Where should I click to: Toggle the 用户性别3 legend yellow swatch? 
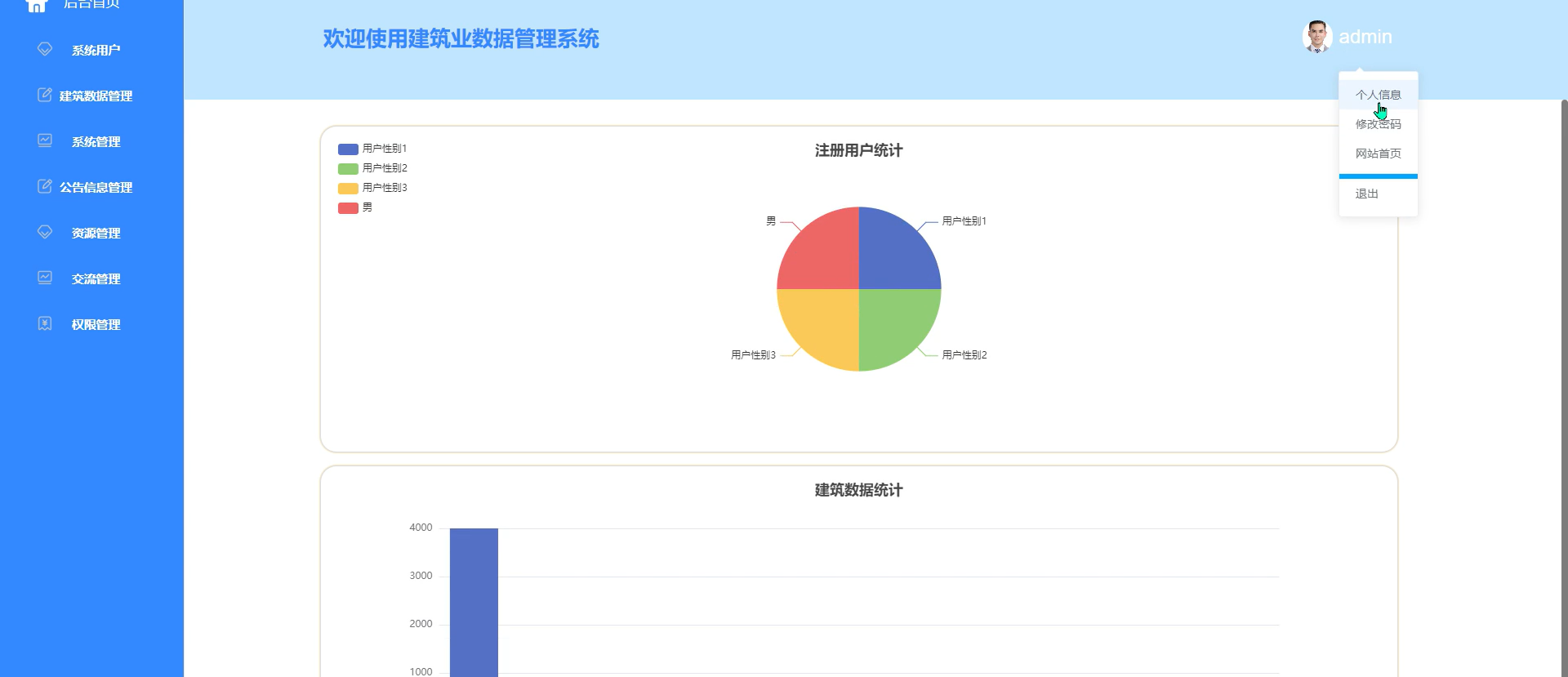pyautogui.click(x=348, y=188)
